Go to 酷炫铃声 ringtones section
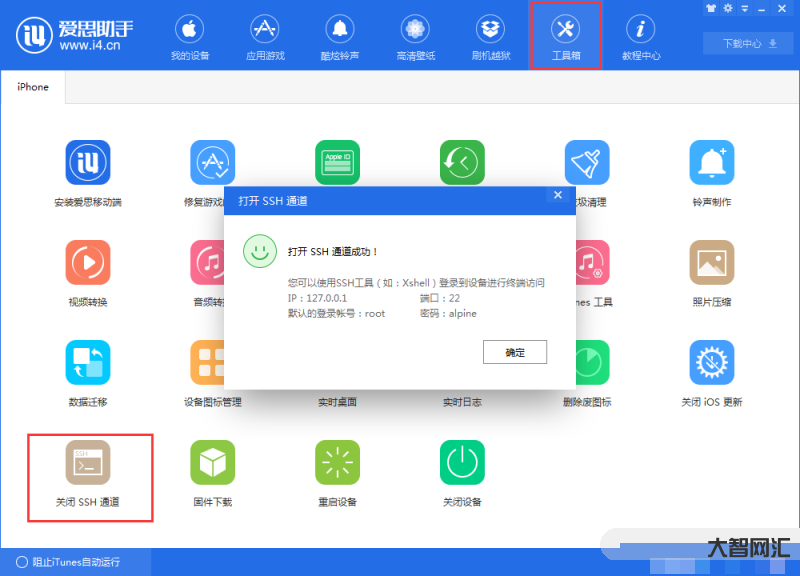Image resolution: width=800 pixels, height=576 pixels. 340,37
